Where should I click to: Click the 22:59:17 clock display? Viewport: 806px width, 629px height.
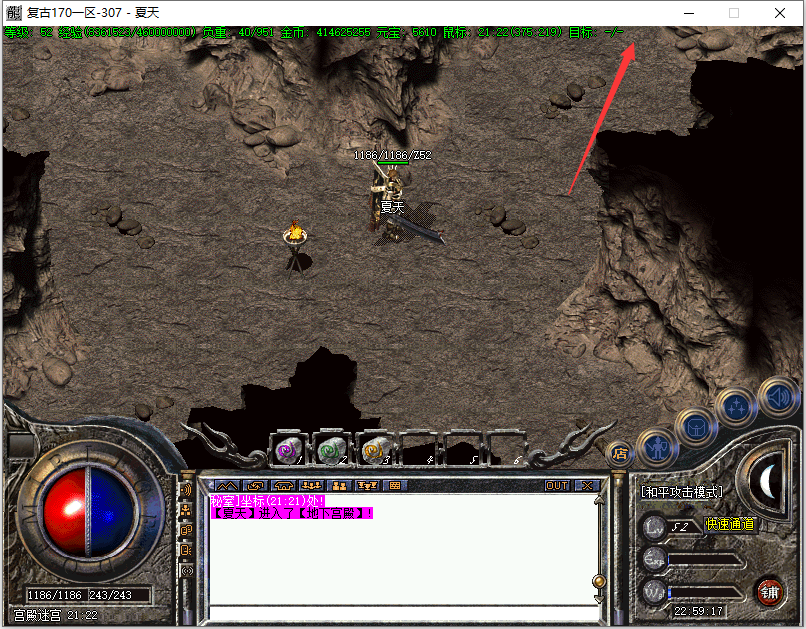click(698, 611)
